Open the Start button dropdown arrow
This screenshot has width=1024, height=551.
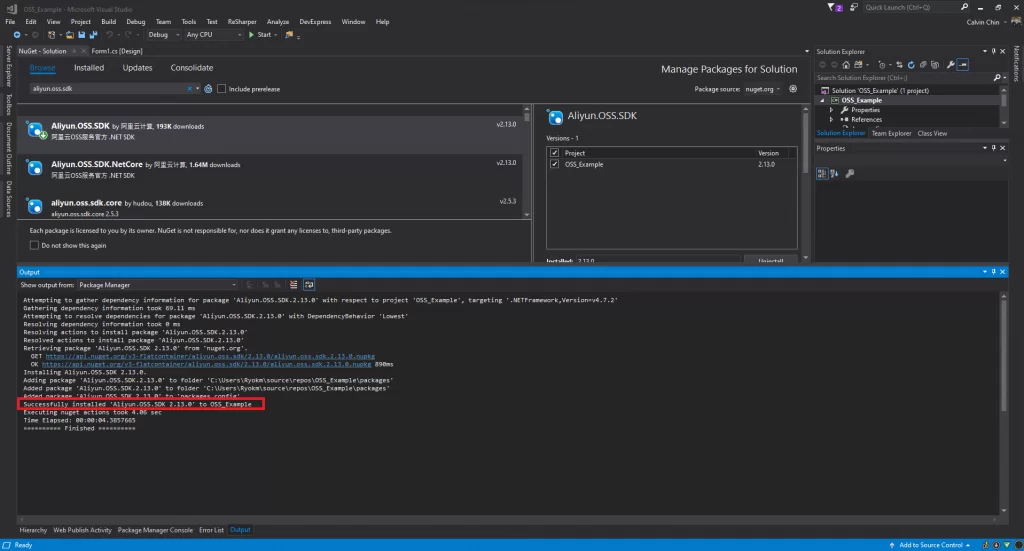click(x=276, y=35)
